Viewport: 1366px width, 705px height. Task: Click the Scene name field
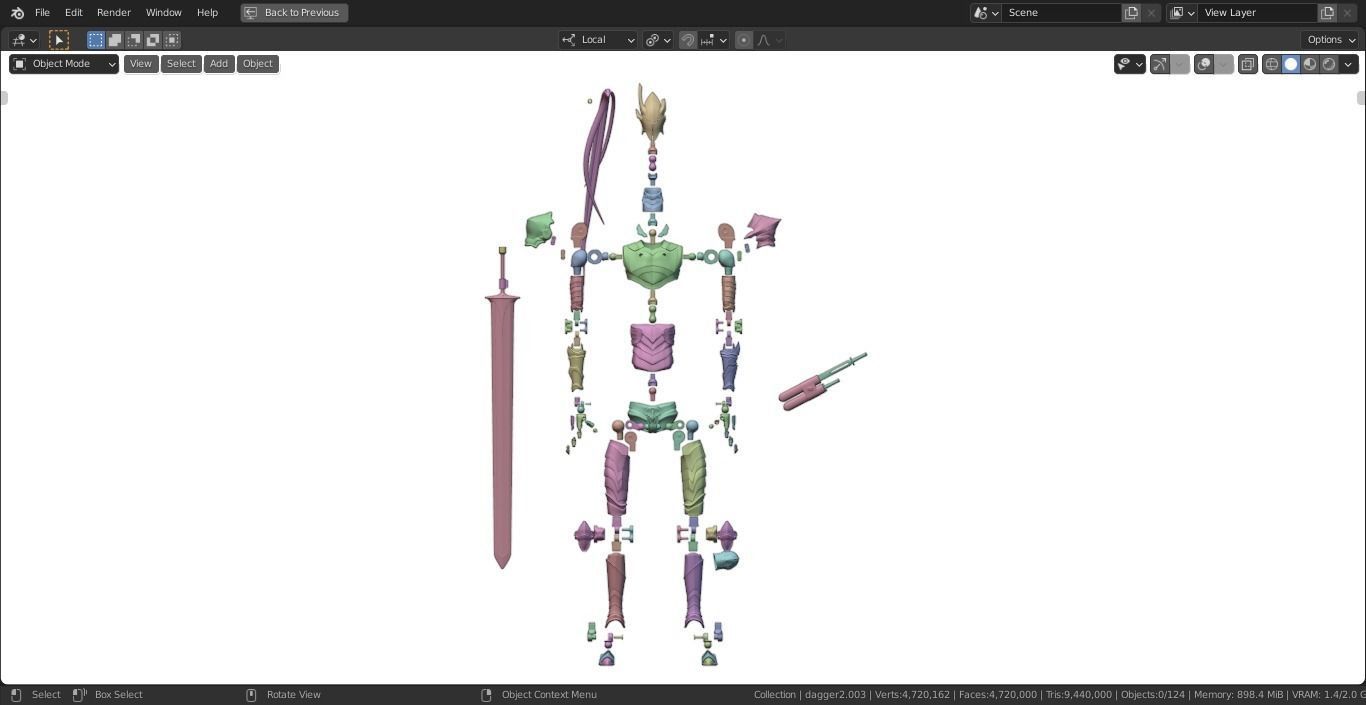1062,13
